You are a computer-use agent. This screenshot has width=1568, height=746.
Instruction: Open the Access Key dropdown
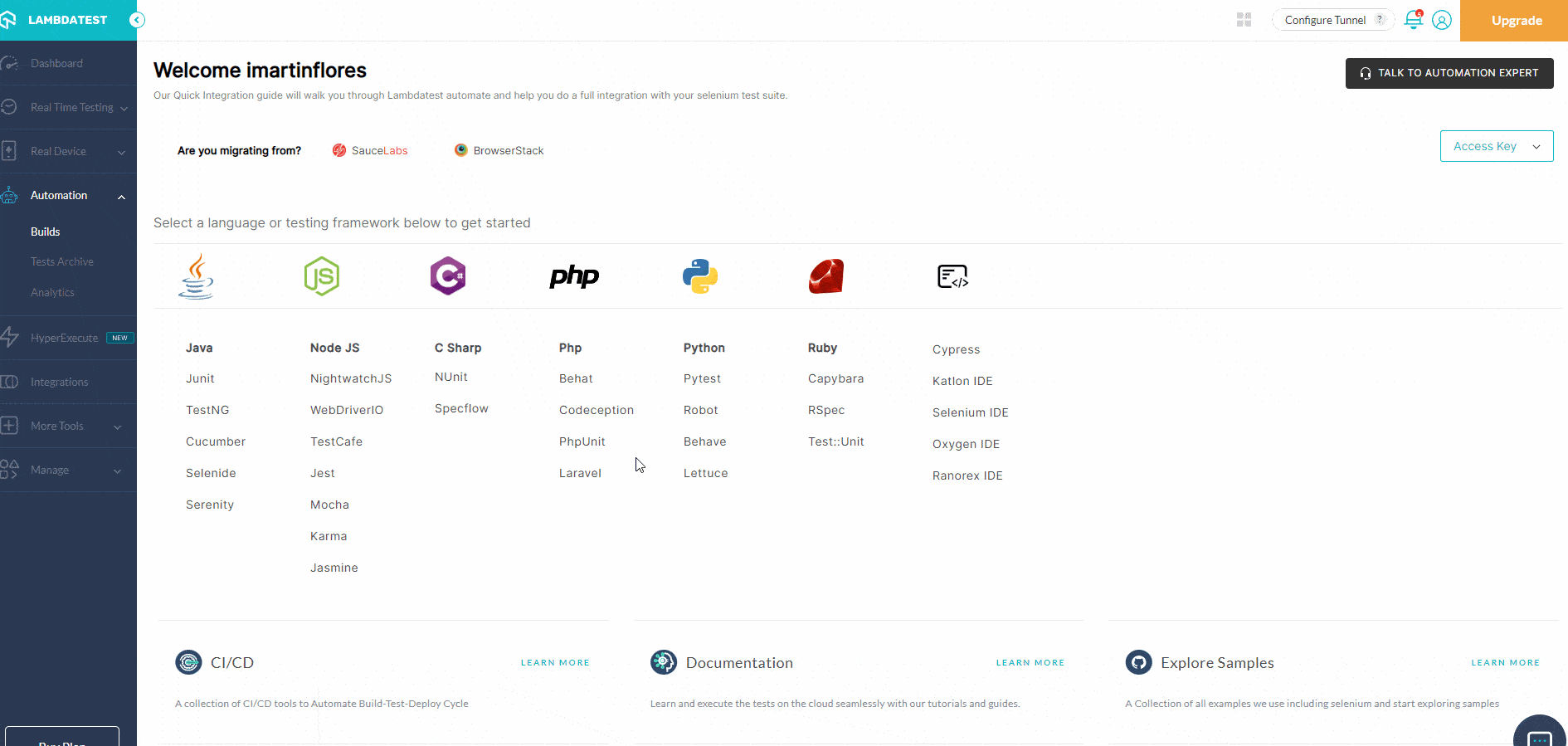tap(1497, 146)
